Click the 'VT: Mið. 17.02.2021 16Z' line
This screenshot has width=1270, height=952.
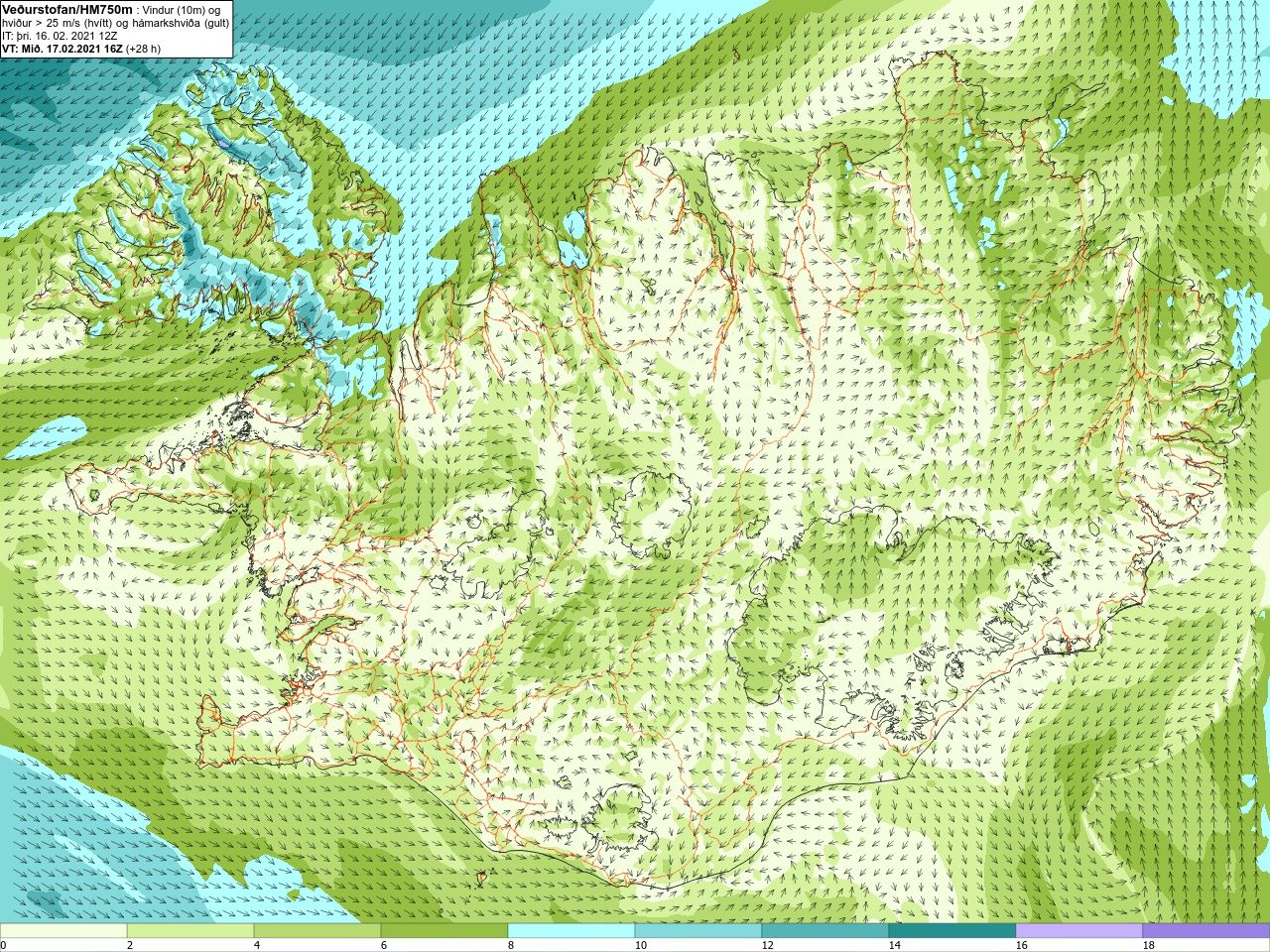click(63, 49)
